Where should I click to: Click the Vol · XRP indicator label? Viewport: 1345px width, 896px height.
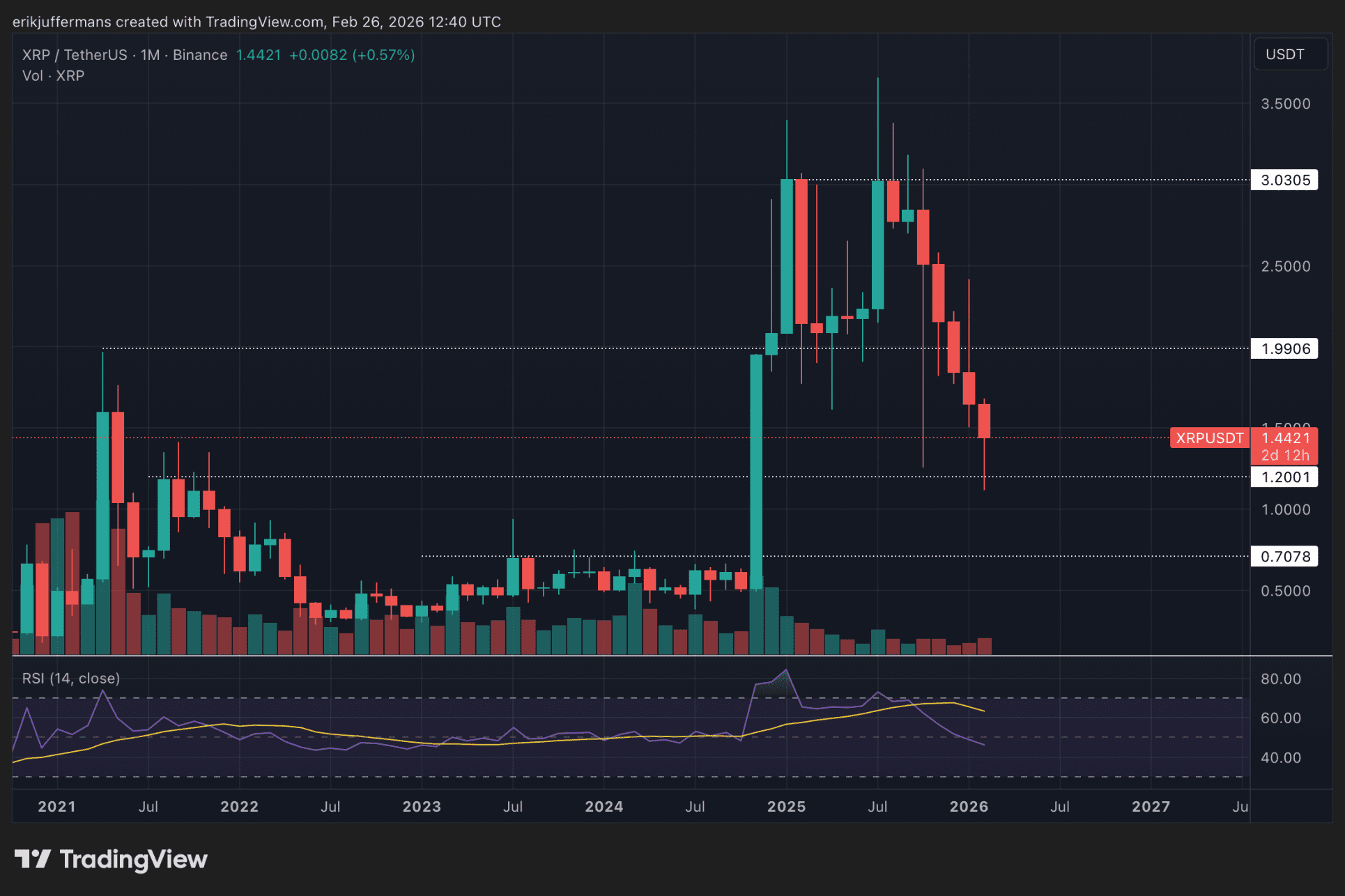pyautogui.click(x=53, y=75)
